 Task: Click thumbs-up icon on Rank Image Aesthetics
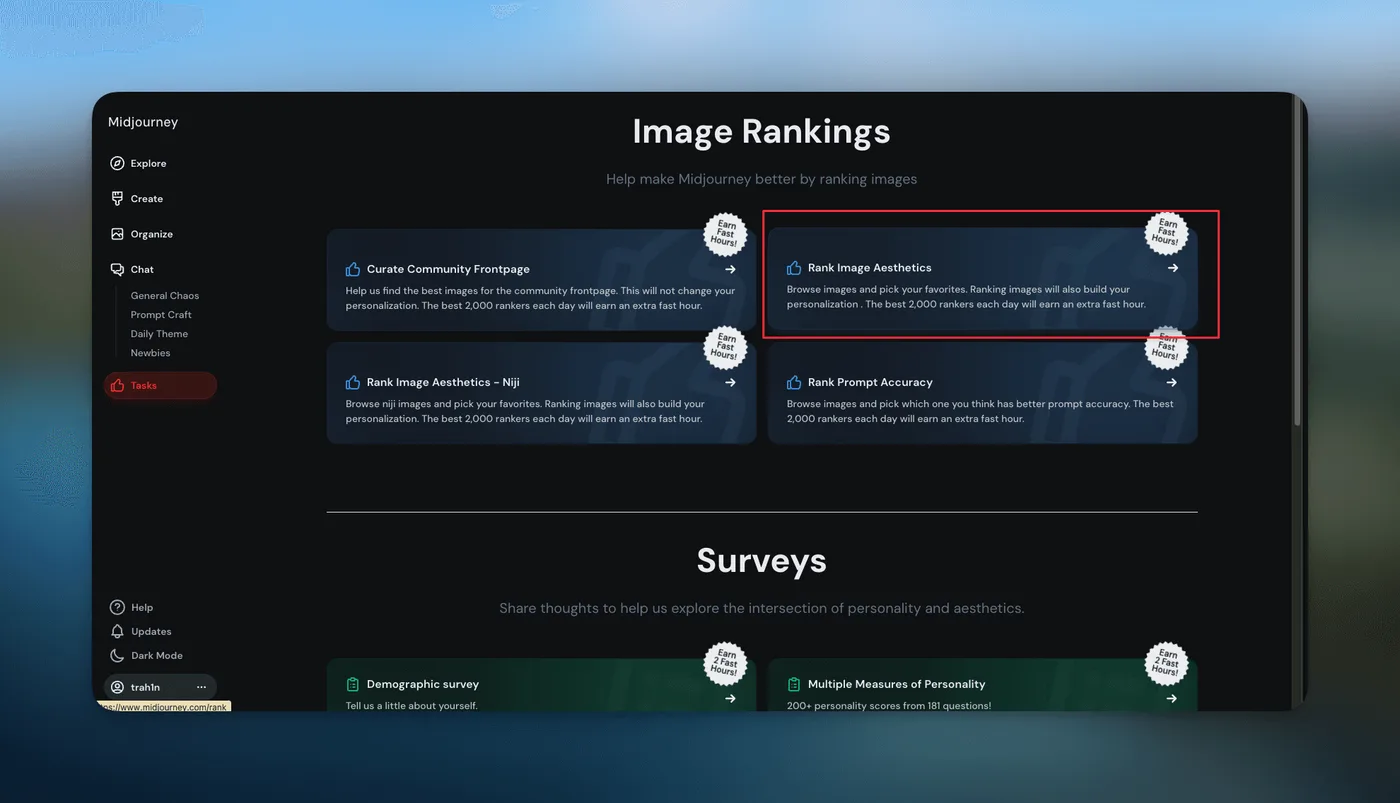coord(794,268)
